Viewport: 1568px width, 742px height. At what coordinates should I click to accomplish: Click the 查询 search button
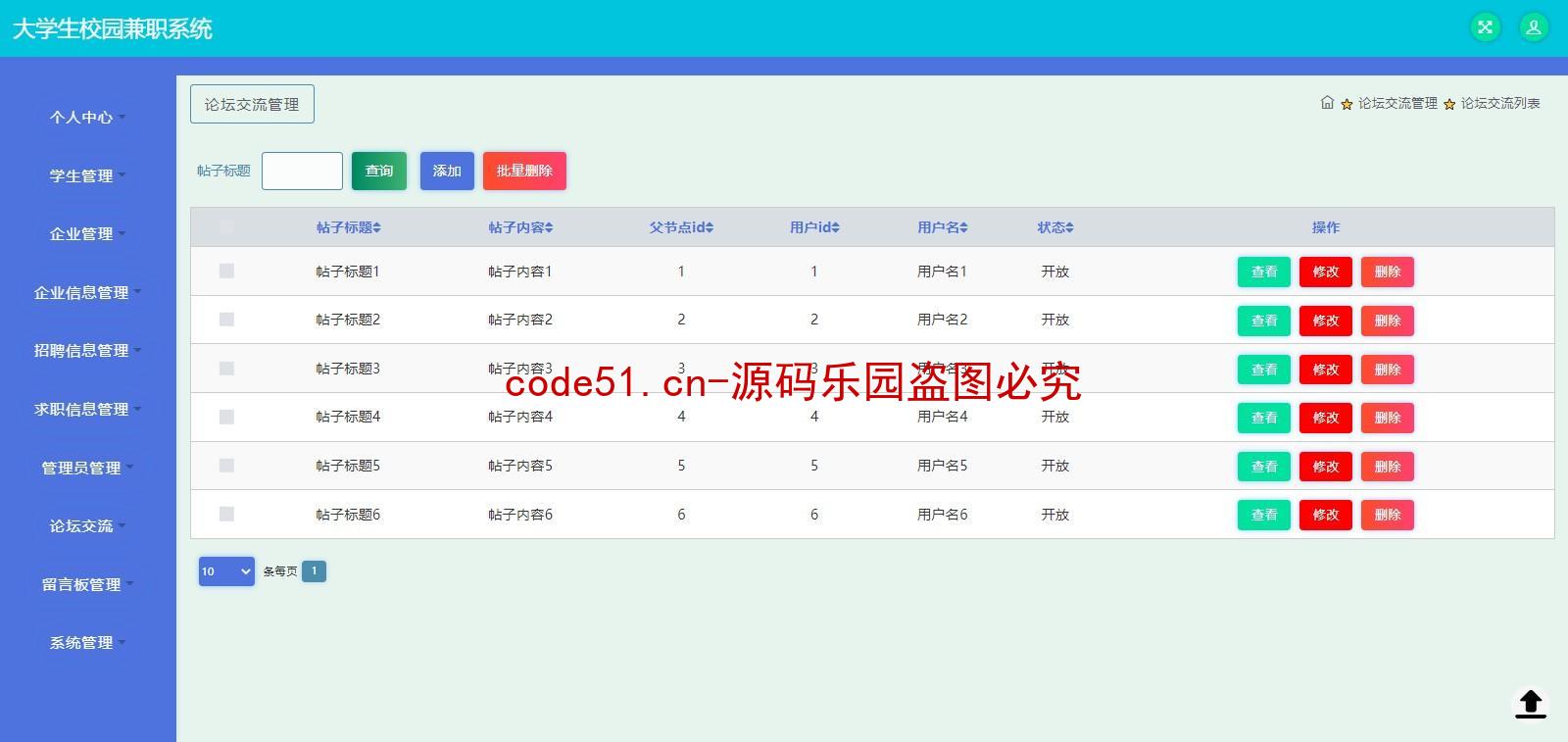pyautogui.click(x=379, y=171)
